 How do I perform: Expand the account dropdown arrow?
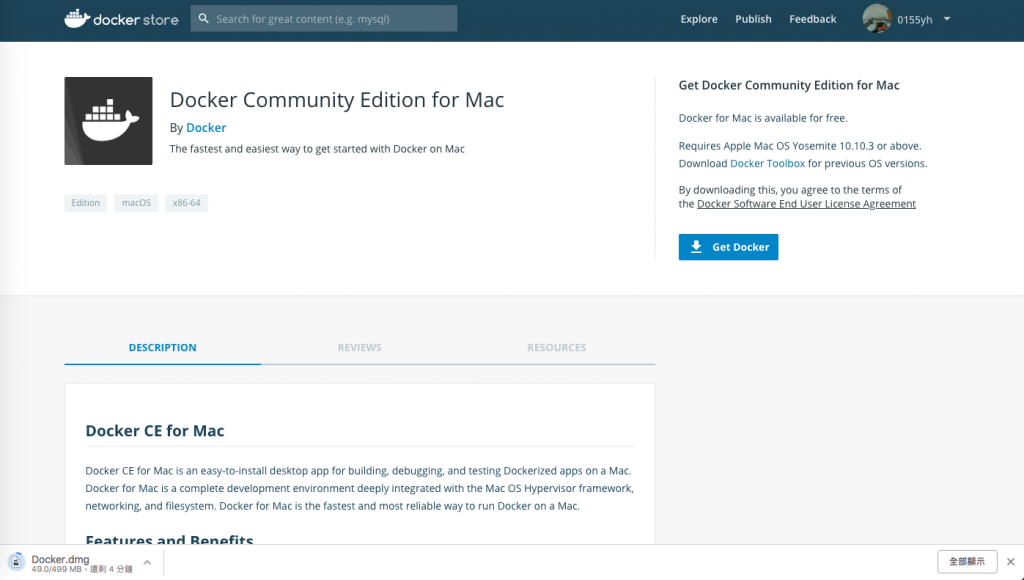coord(947,19)
